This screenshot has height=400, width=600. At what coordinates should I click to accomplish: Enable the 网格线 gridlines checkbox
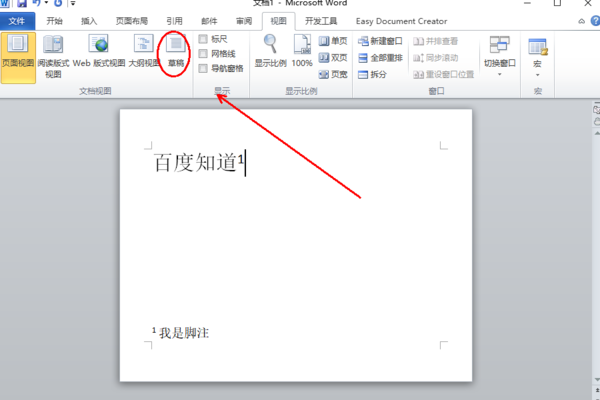click(203, 54)
